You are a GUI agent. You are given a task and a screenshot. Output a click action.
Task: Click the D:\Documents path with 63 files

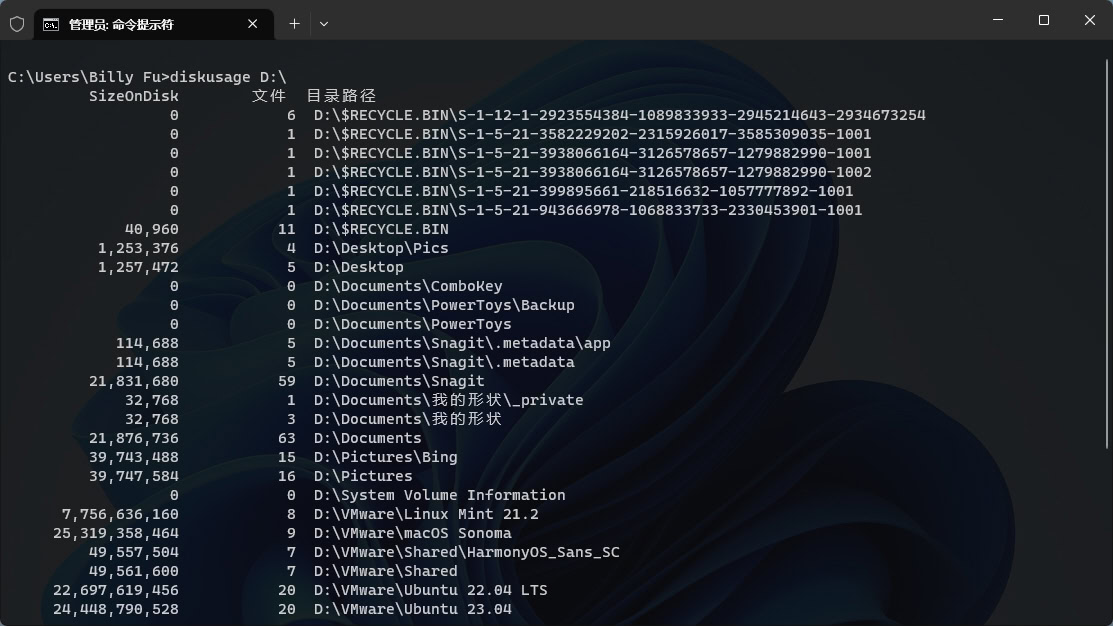point(368,439)
